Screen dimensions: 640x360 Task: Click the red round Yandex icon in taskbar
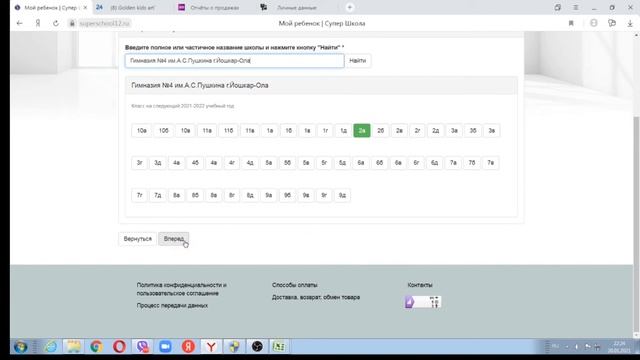coord(188,347)
